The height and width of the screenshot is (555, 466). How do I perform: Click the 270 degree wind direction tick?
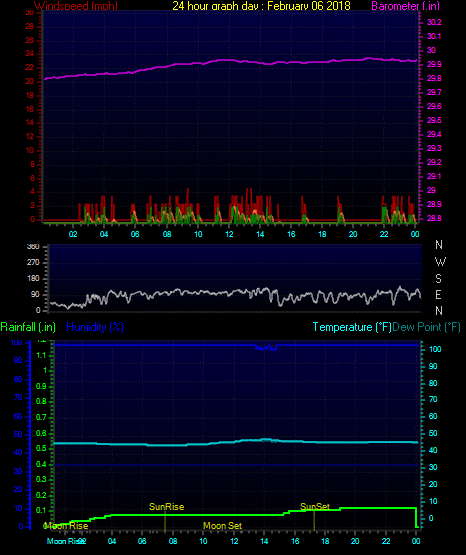33,263
